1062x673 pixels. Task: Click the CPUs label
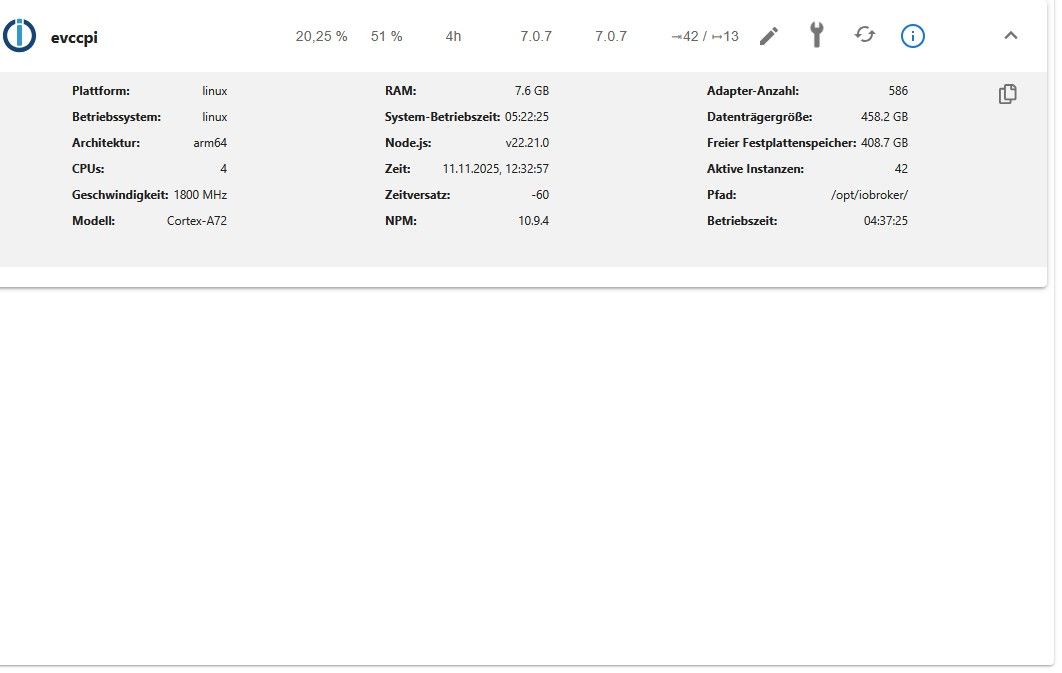(88, 169)
